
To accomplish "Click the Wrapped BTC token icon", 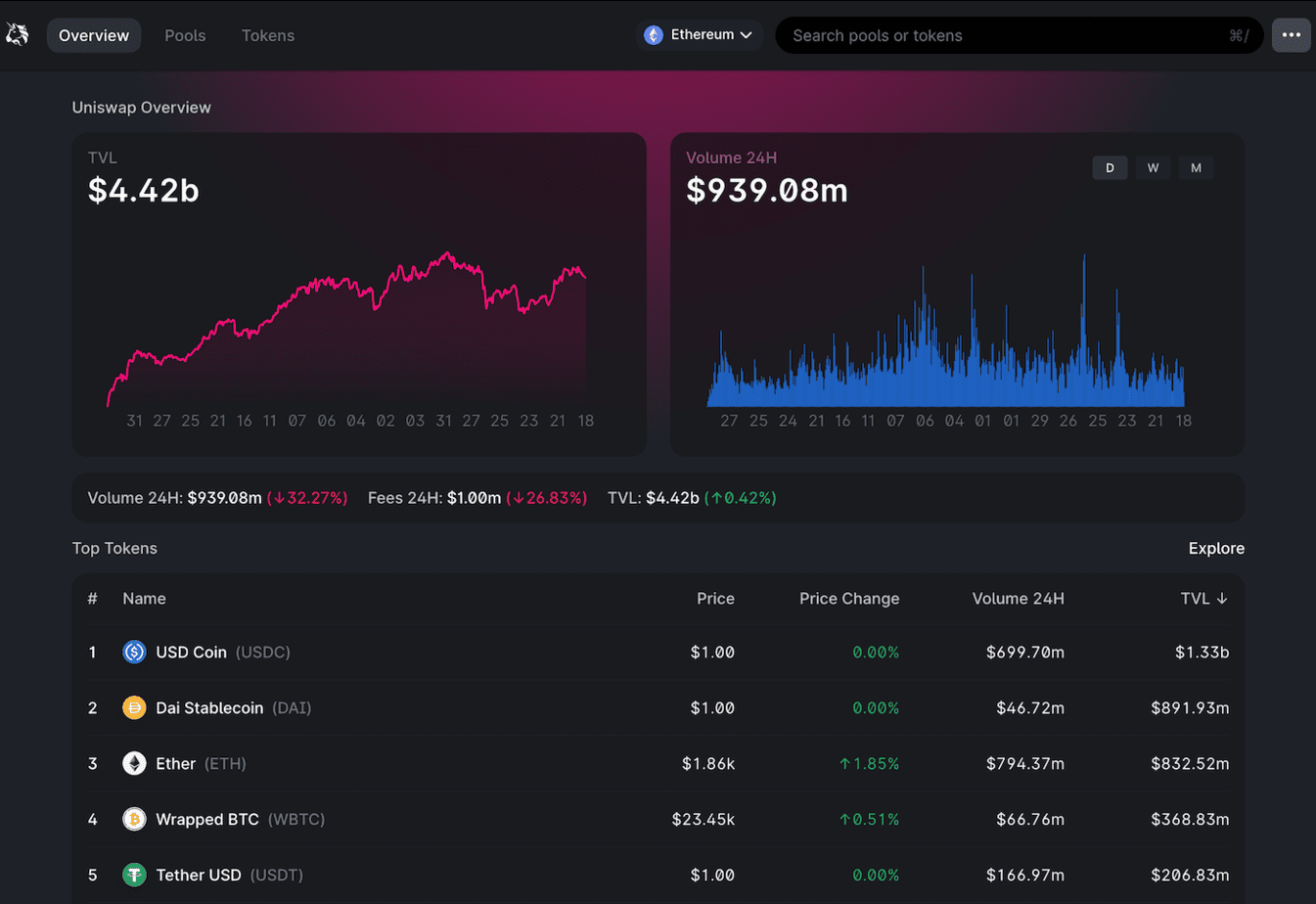I will click(134, 819).
